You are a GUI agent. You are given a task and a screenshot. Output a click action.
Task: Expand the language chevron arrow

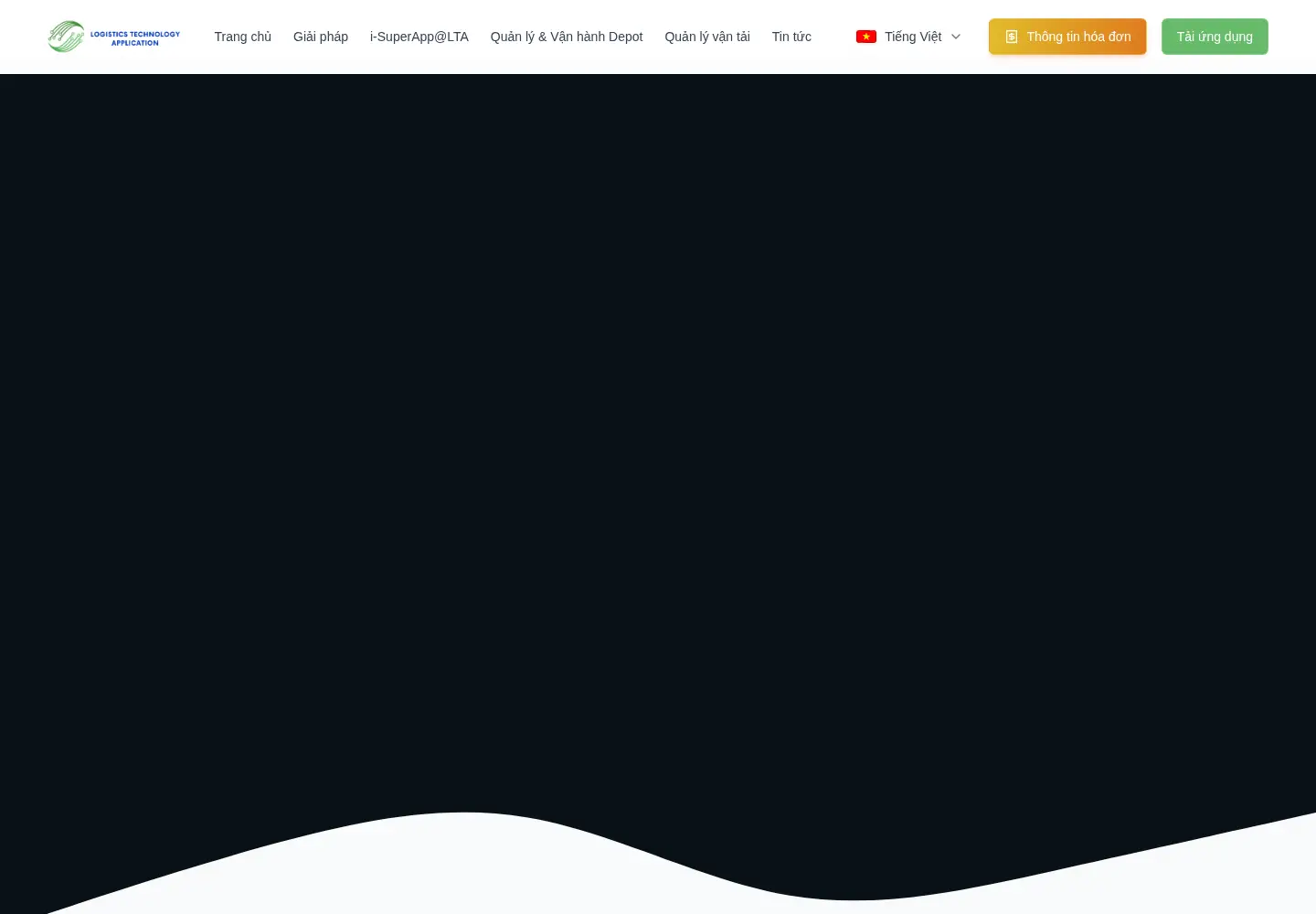point(956,37)
